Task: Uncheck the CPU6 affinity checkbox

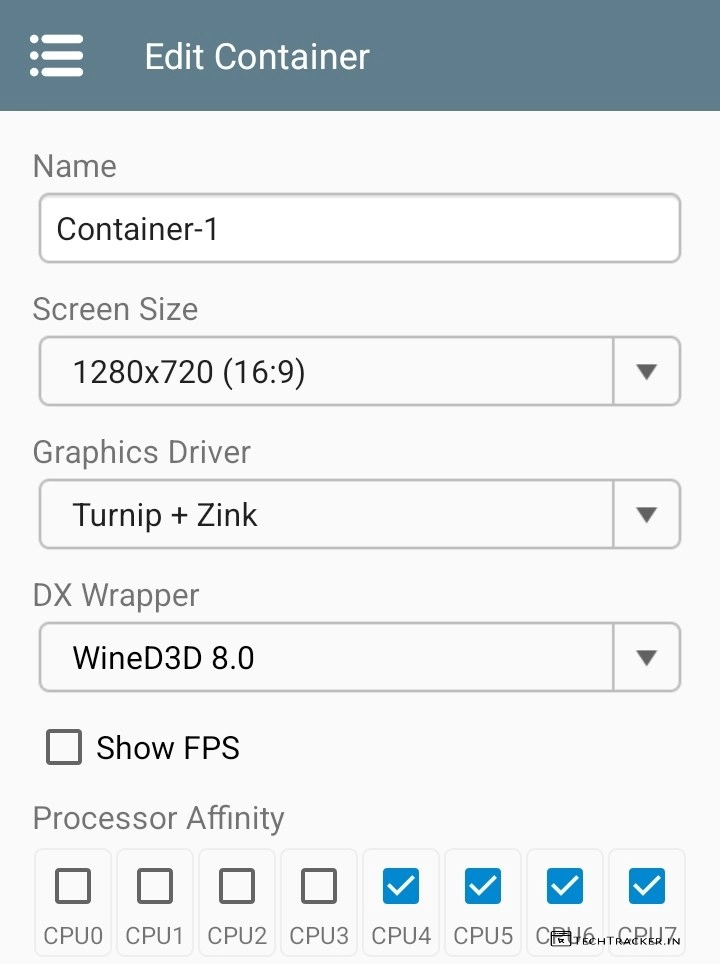Action: (x=565, y=886)
